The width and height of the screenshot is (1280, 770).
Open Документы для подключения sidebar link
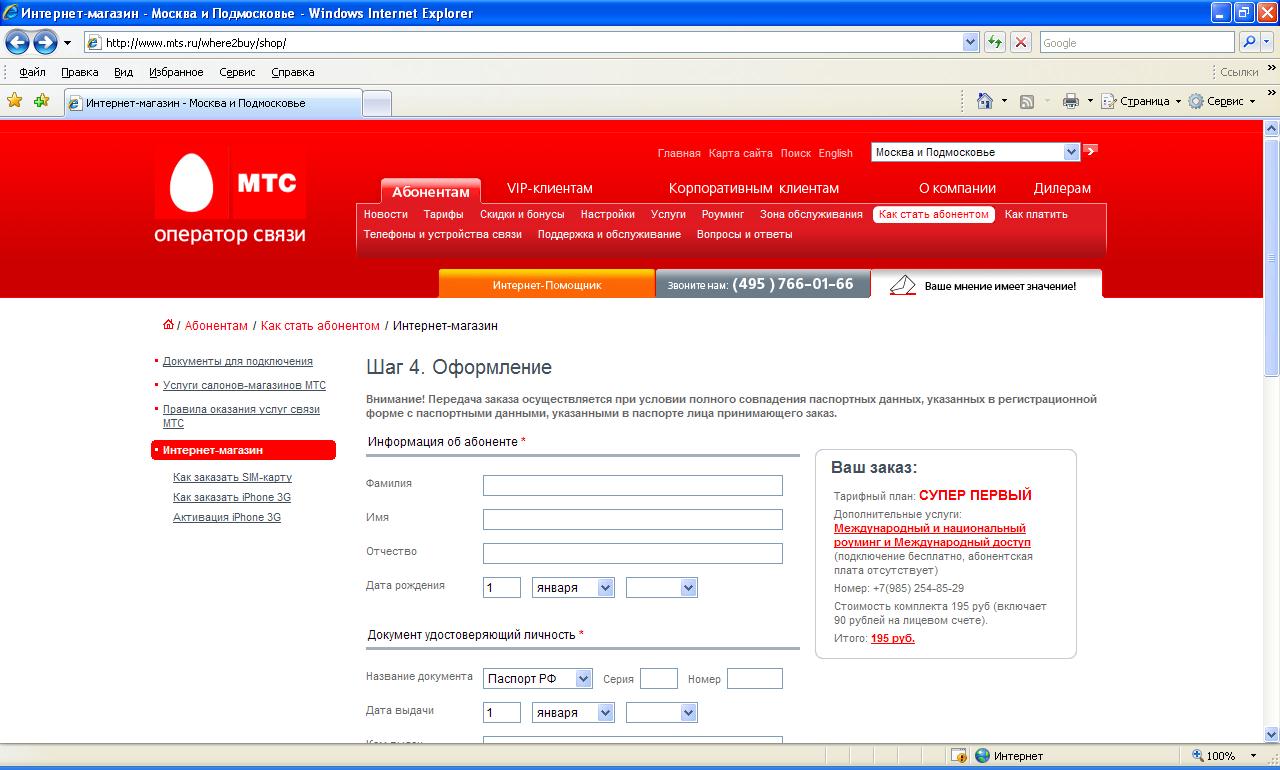click(x=237, y=361)
